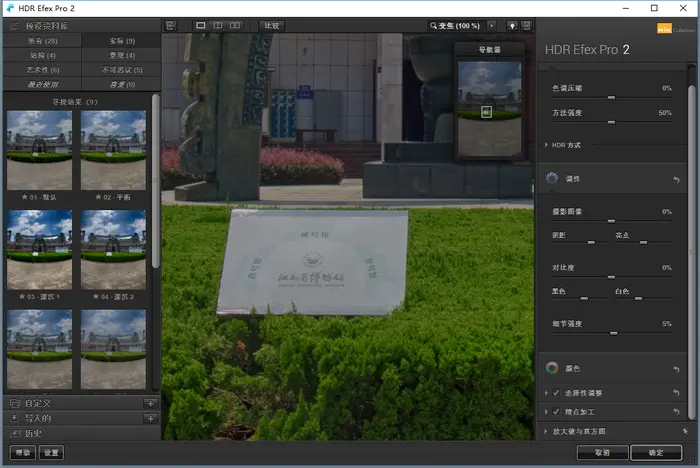This screenshot has width=700, height=468.
Task: Uncheck the 选择性调整 checkbox
Action: (556, 393)
